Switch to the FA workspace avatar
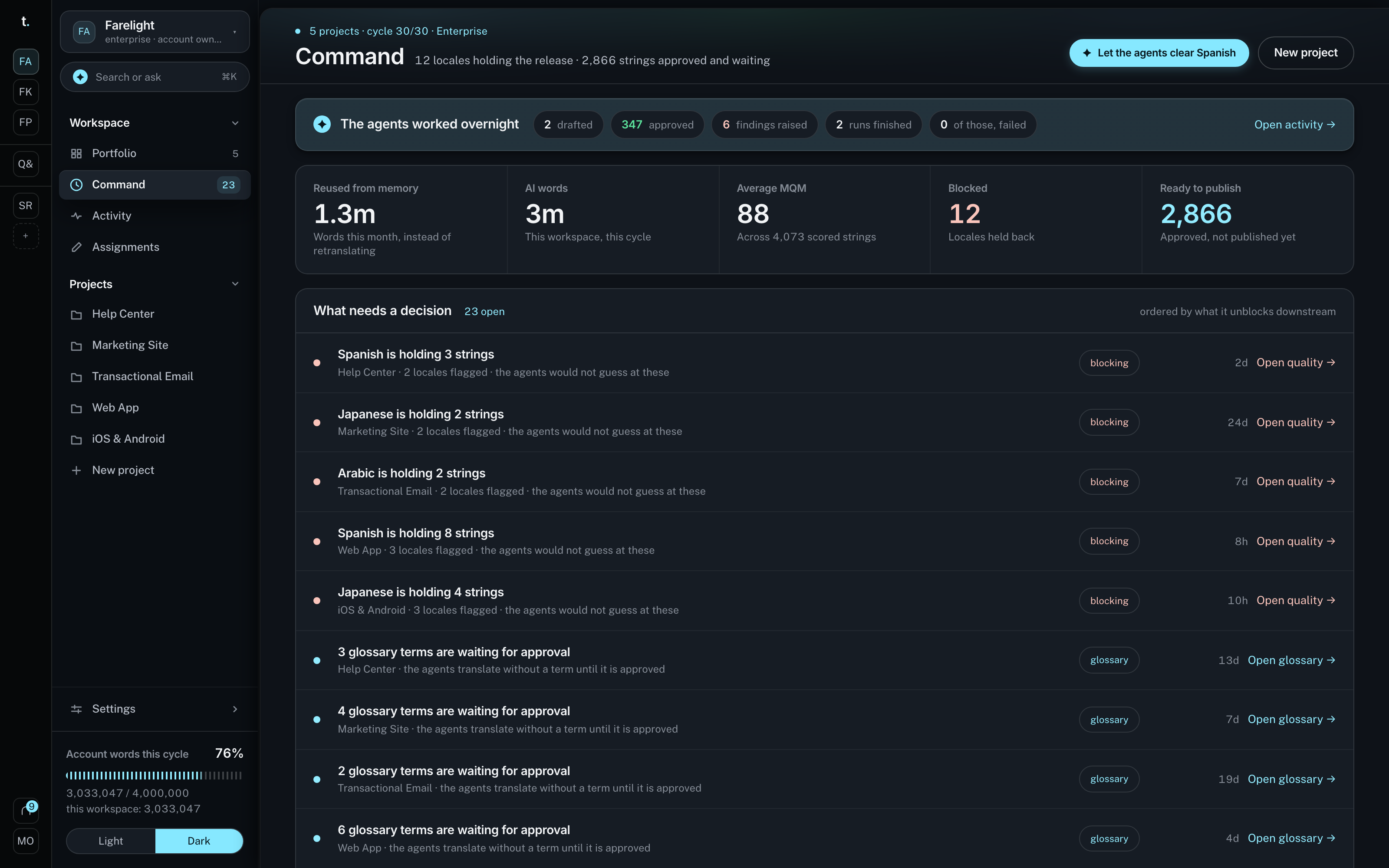 coord(26,62)
